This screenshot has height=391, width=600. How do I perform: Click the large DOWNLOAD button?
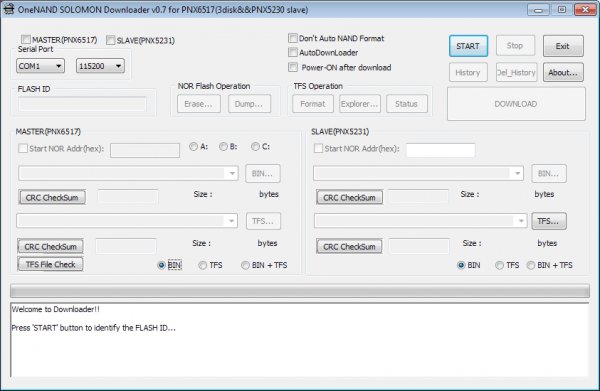coord(516,104)
